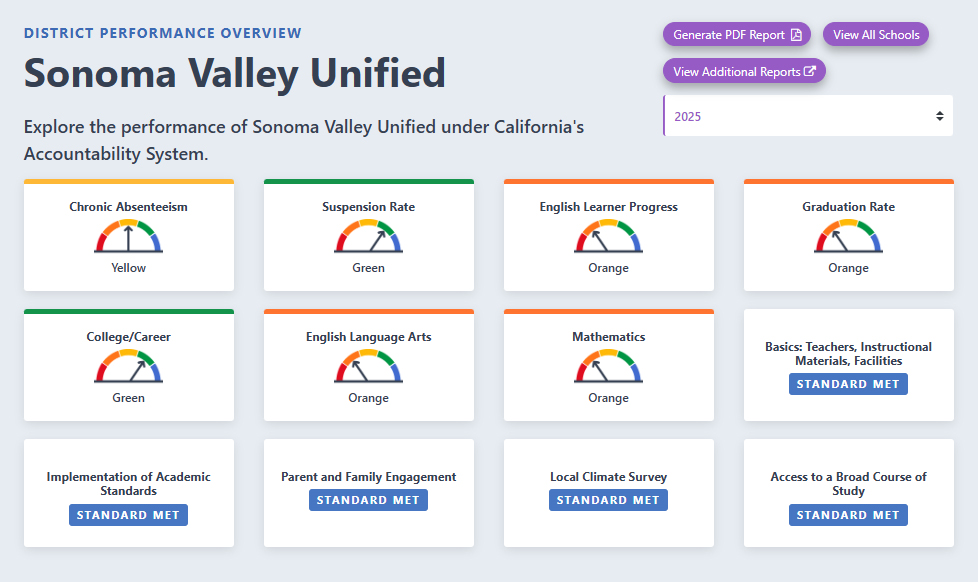Open Implementation of Academic Standards card title
The width and height of the screenshot is (978, 582).
(x=128, y=484)
